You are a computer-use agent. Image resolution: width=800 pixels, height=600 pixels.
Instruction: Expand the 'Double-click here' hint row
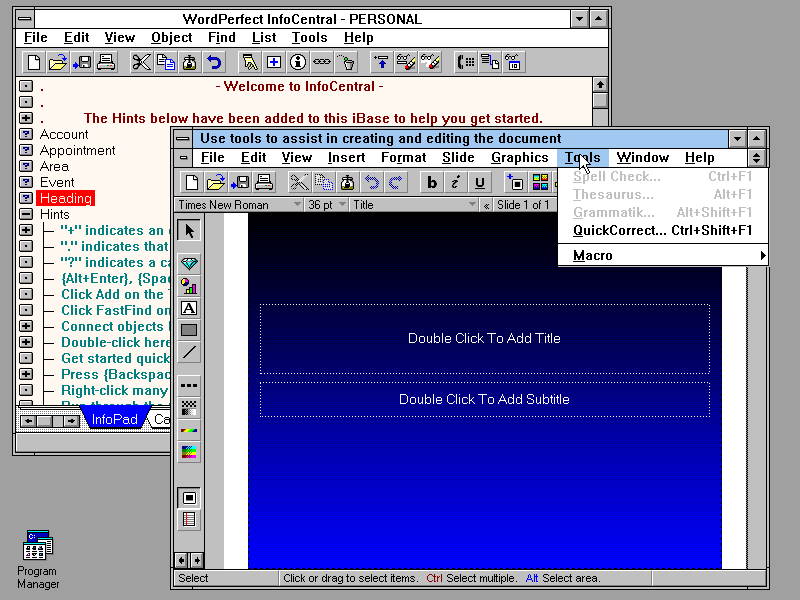coord(26,342)
